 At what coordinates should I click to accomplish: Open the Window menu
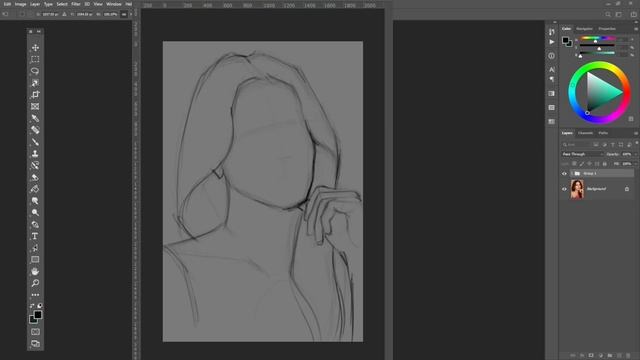pyautogui.click(x=113, y=4)
